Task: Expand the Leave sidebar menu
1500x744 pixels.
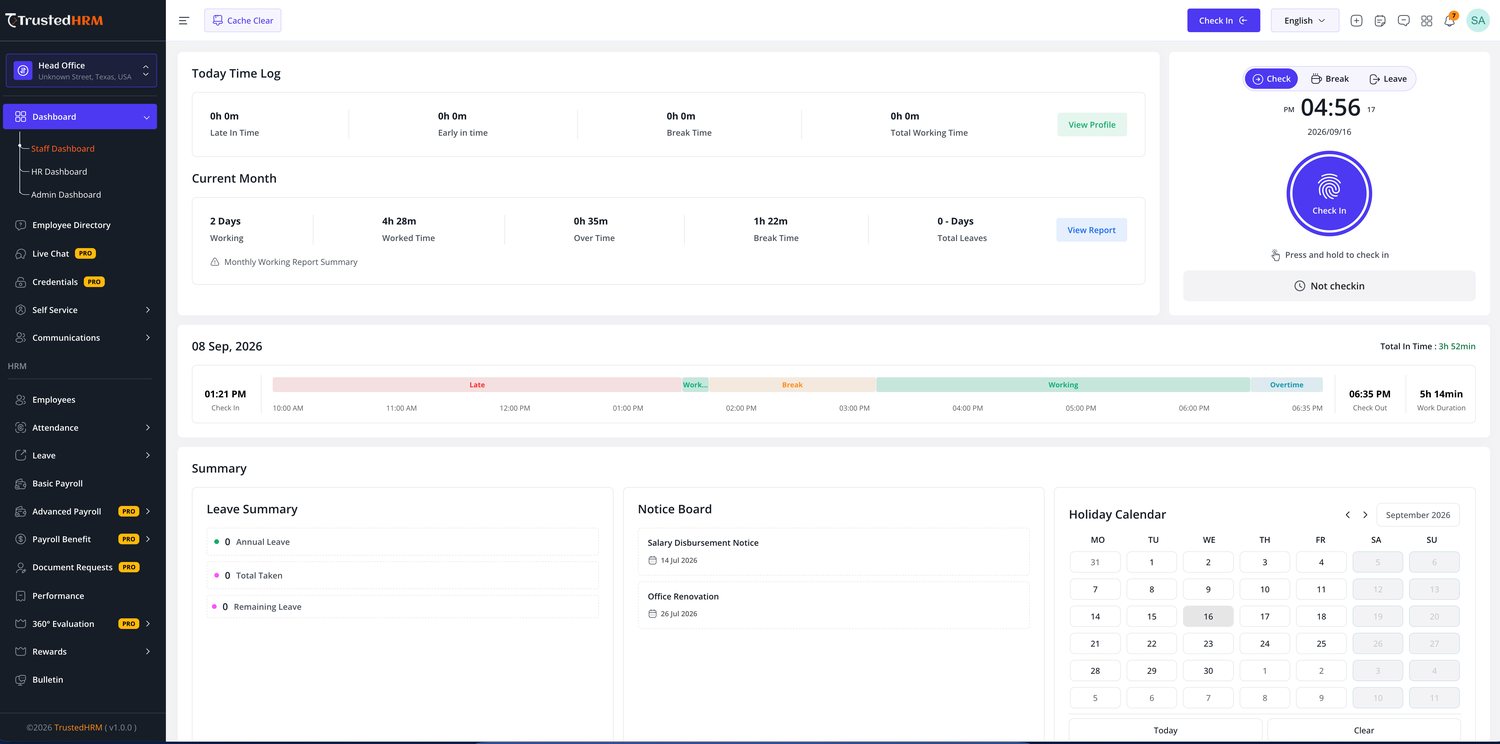Action: [83, 456]
